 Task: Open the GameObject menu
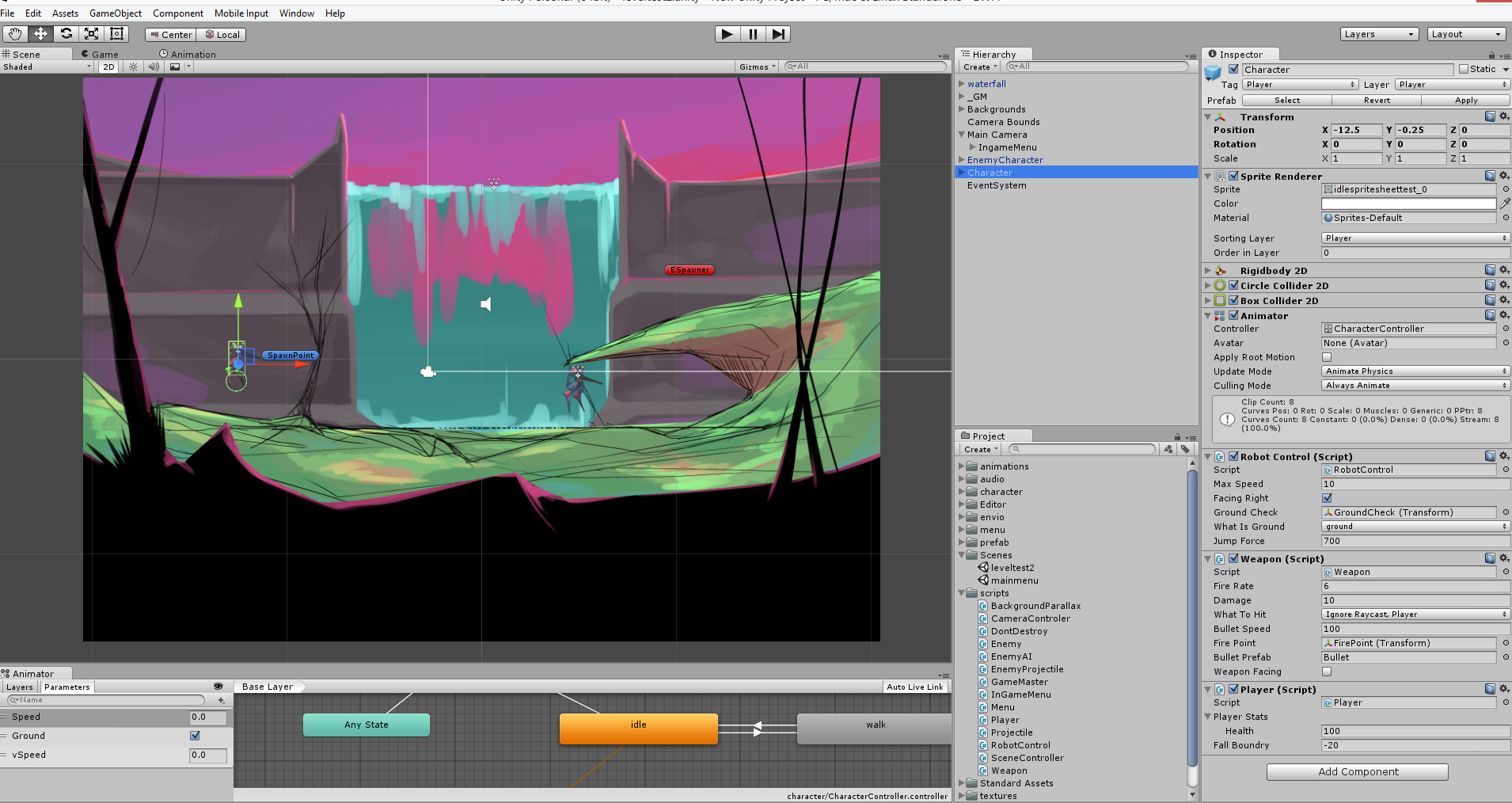pos(115,13)
